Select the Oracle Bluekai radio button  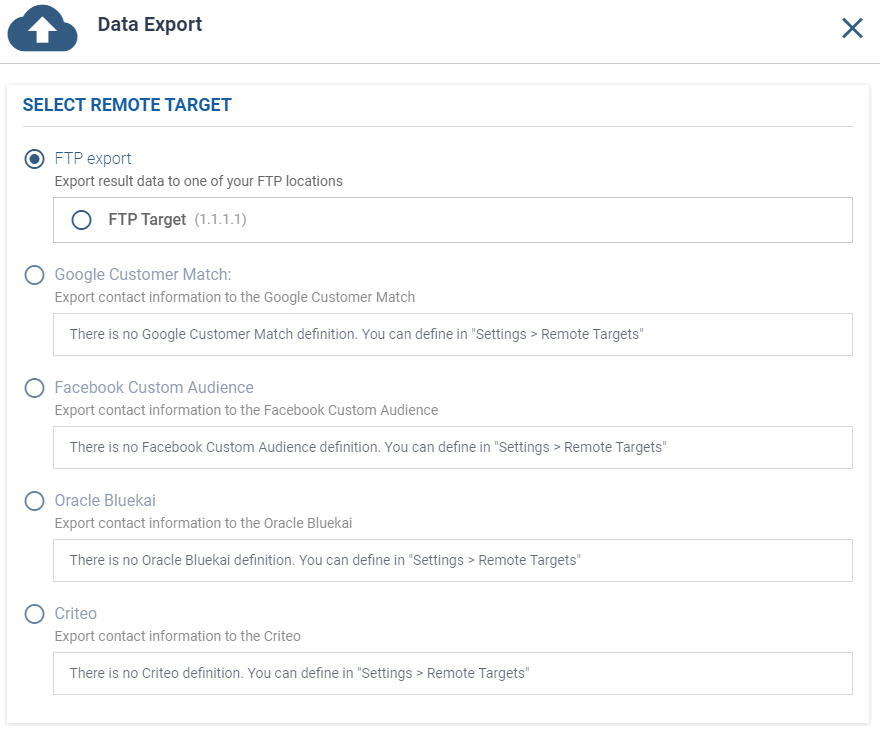click(35, 501)
